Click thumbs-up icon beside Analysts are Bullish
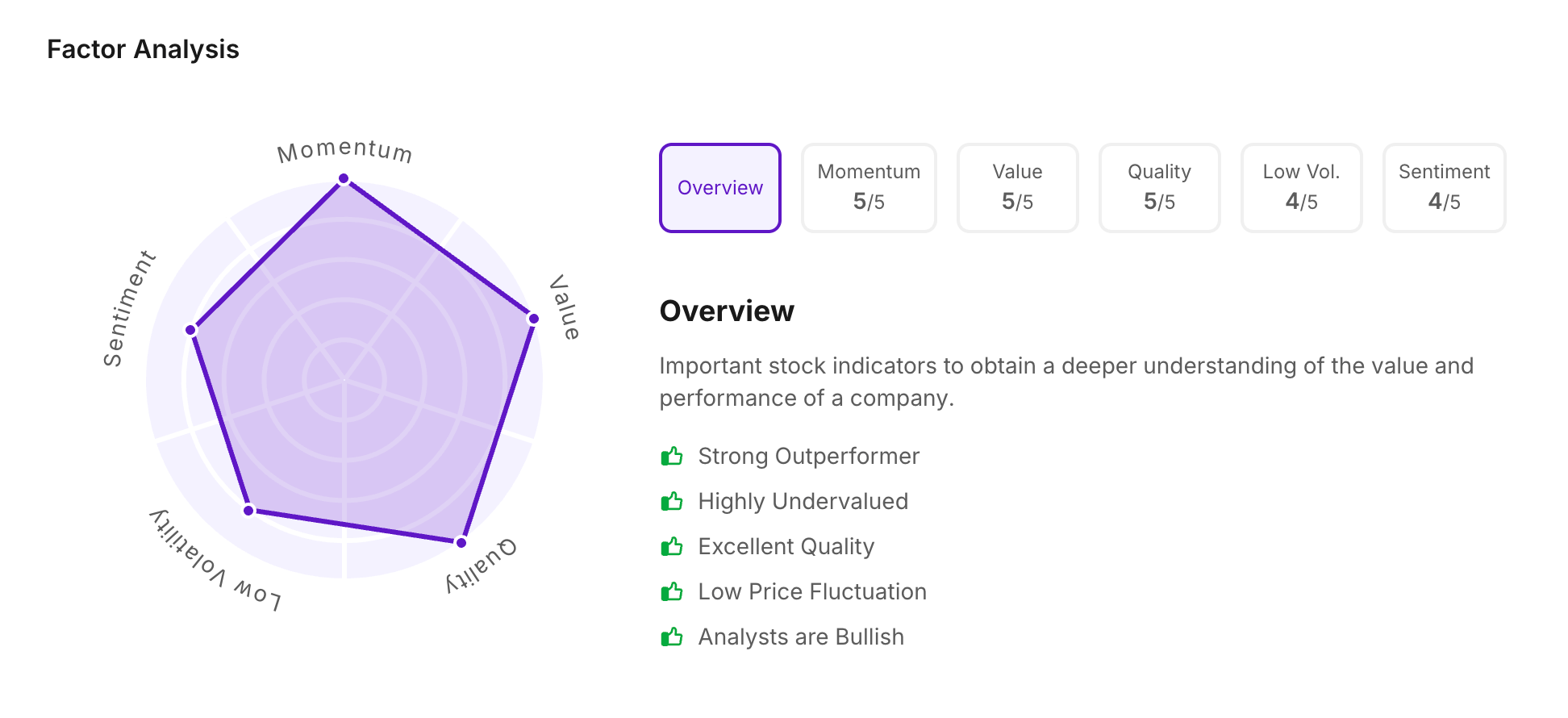 (x=672, y=637)
